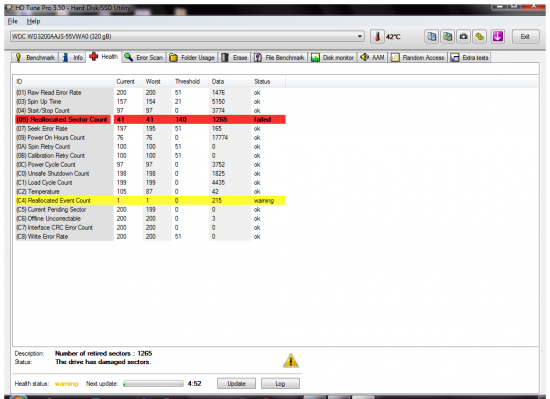Click the warning status in Reallocated Event row

pos(264,201)
